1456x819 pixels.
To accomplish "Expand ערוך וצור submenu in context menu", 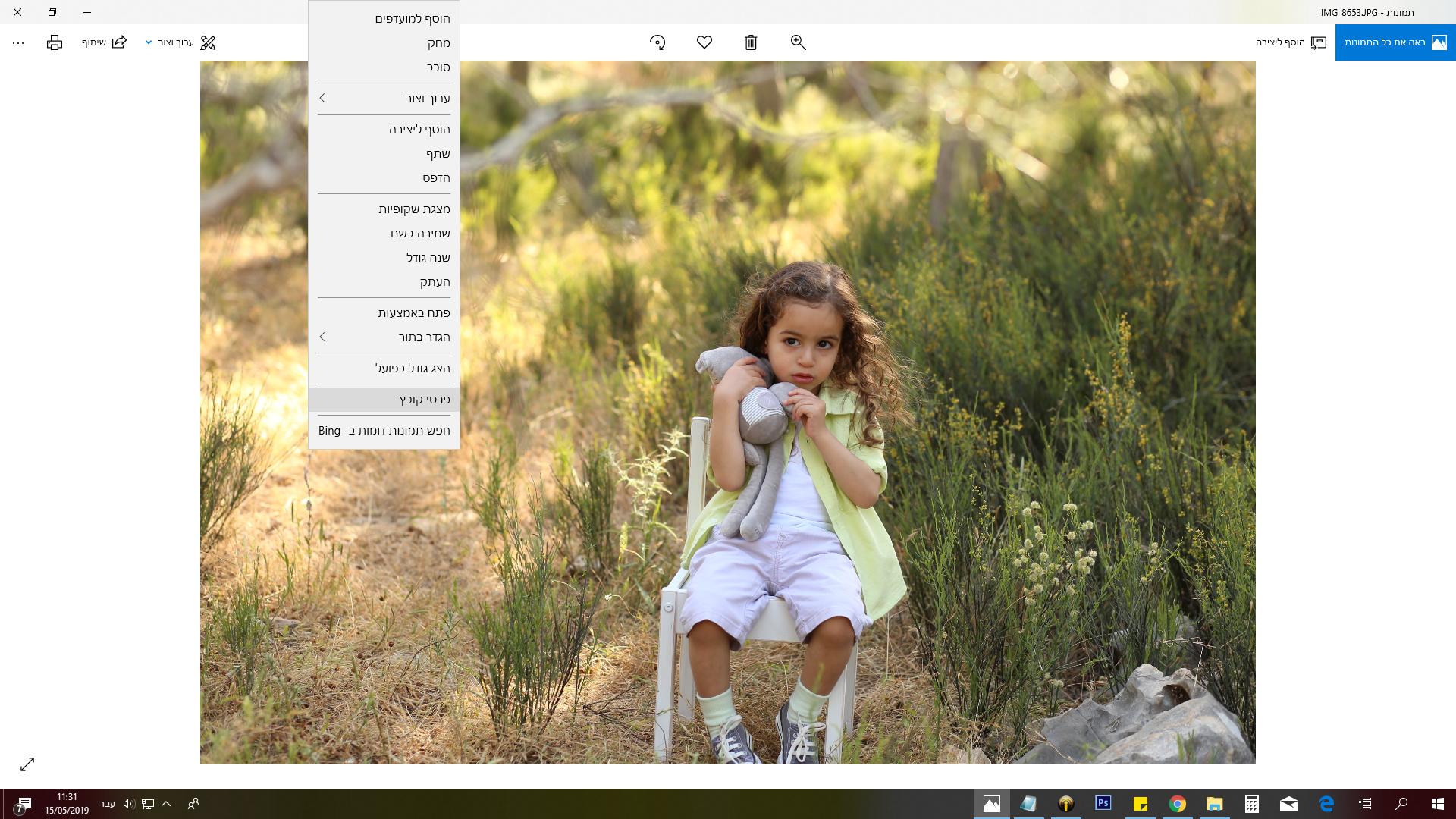I will coord(384,99).
